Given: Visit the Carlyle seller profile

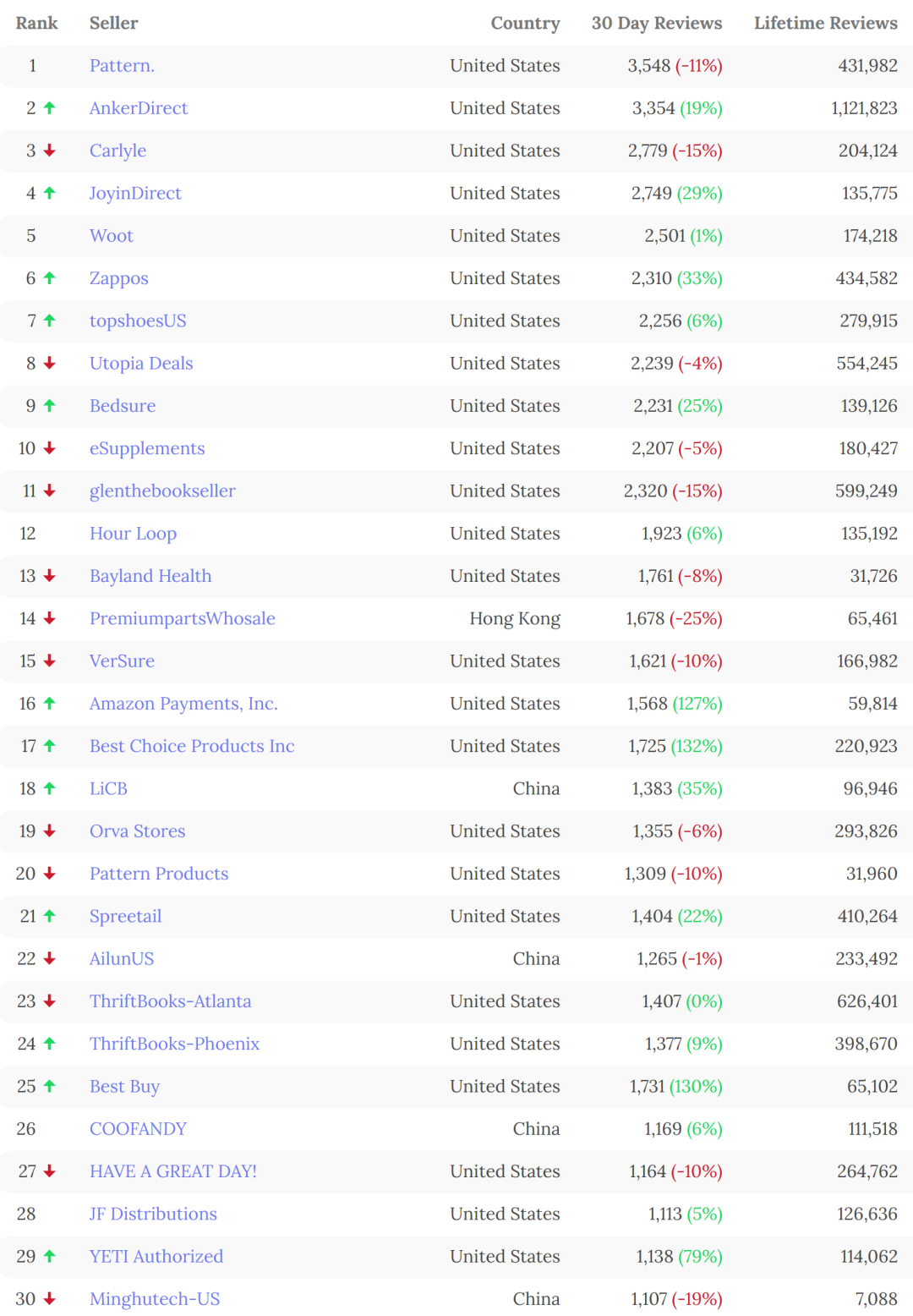Looking at the screenshot, I should (x=118, y=151).
